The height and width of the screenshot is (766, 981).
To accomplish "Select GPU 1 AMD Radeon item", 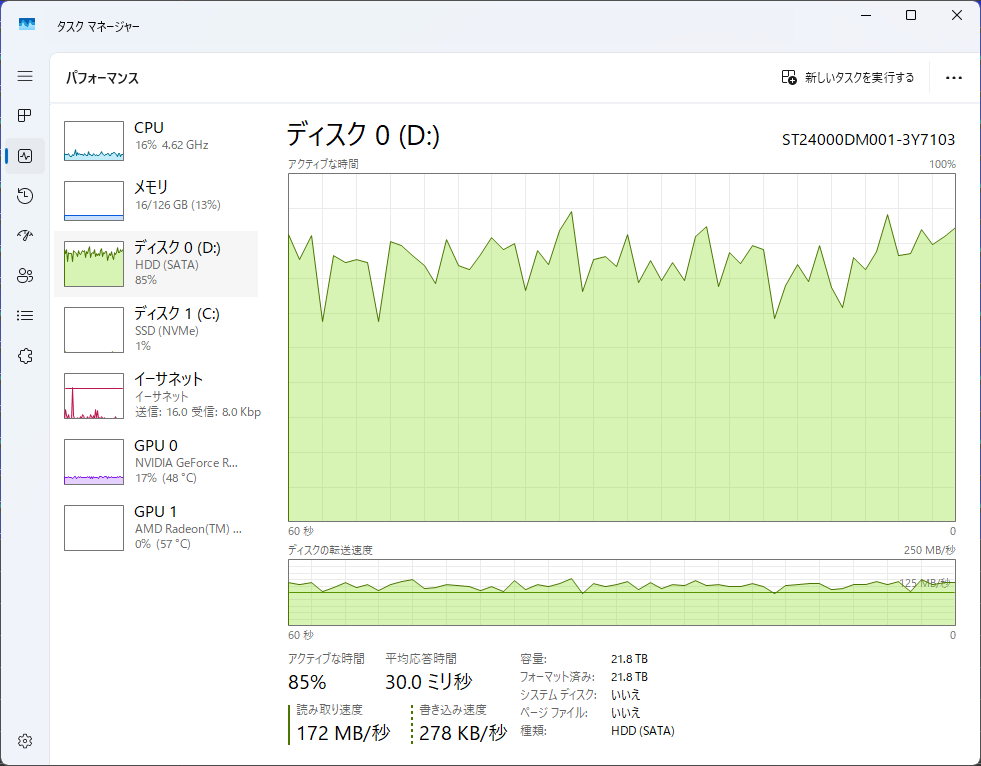I will [156, 528].
